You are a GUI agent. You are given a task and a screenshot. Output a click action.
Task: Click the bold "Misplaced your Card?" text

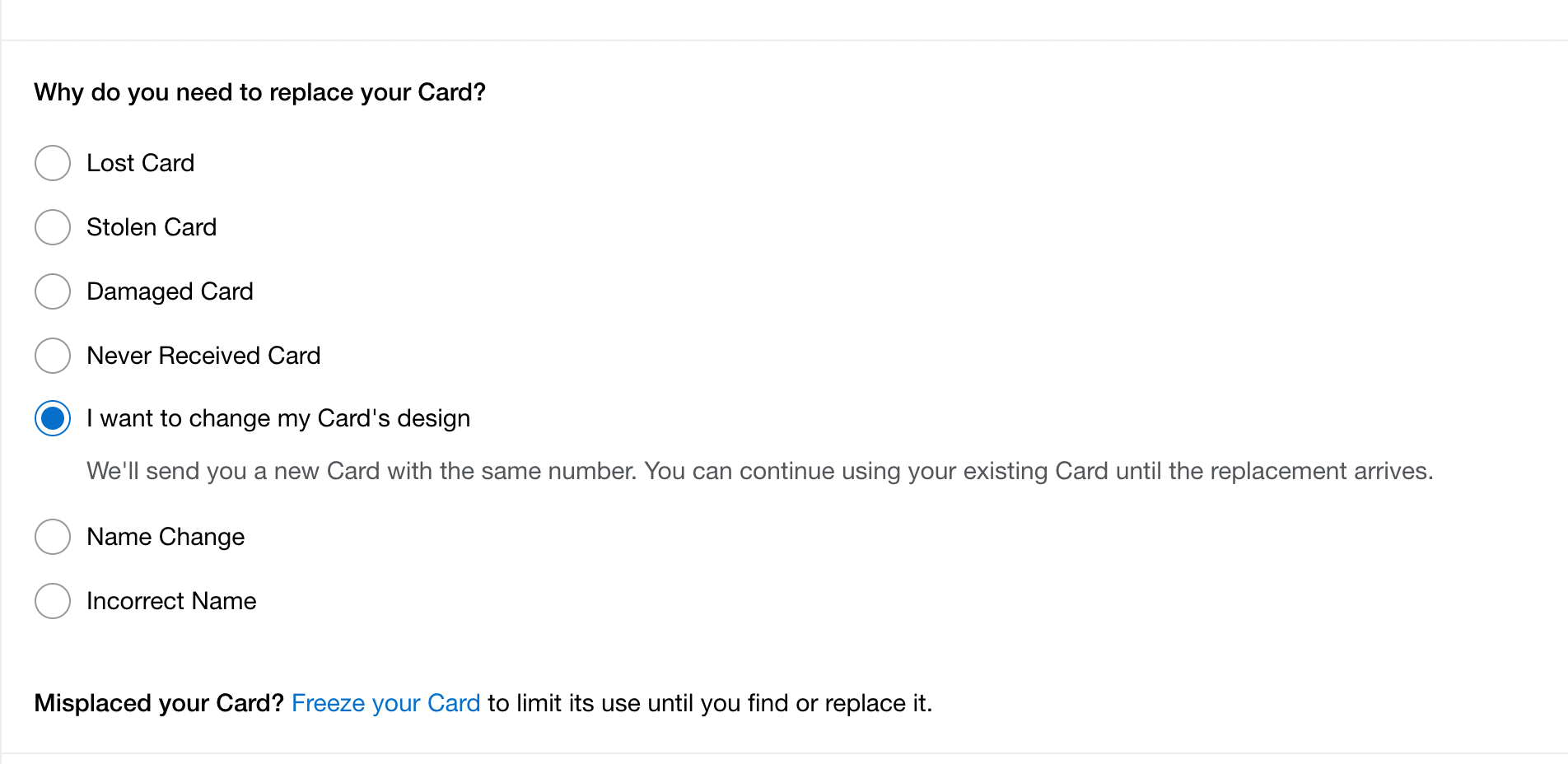(x=159, y=703)
